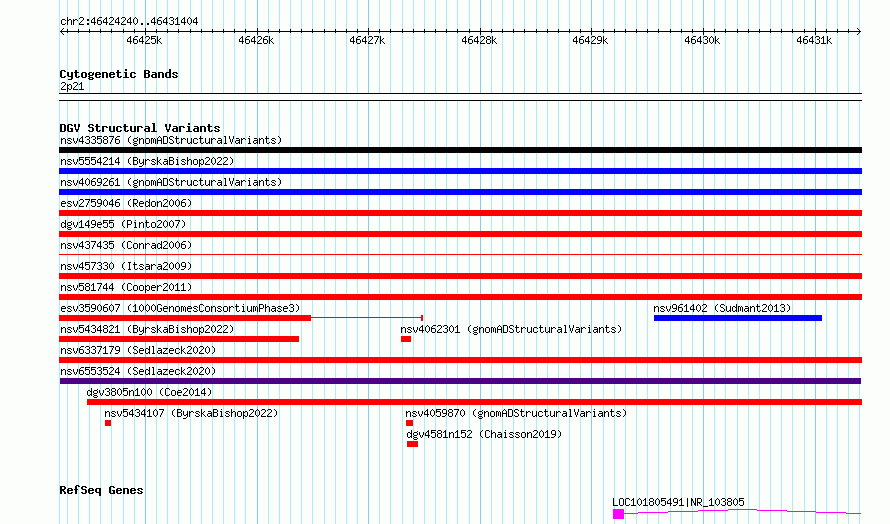Select variant label nsv5434107 (ByrskaBishop2022)
The height and width of the screenshot is (524, 890).
pyautogui.click(x=191, y=413)
